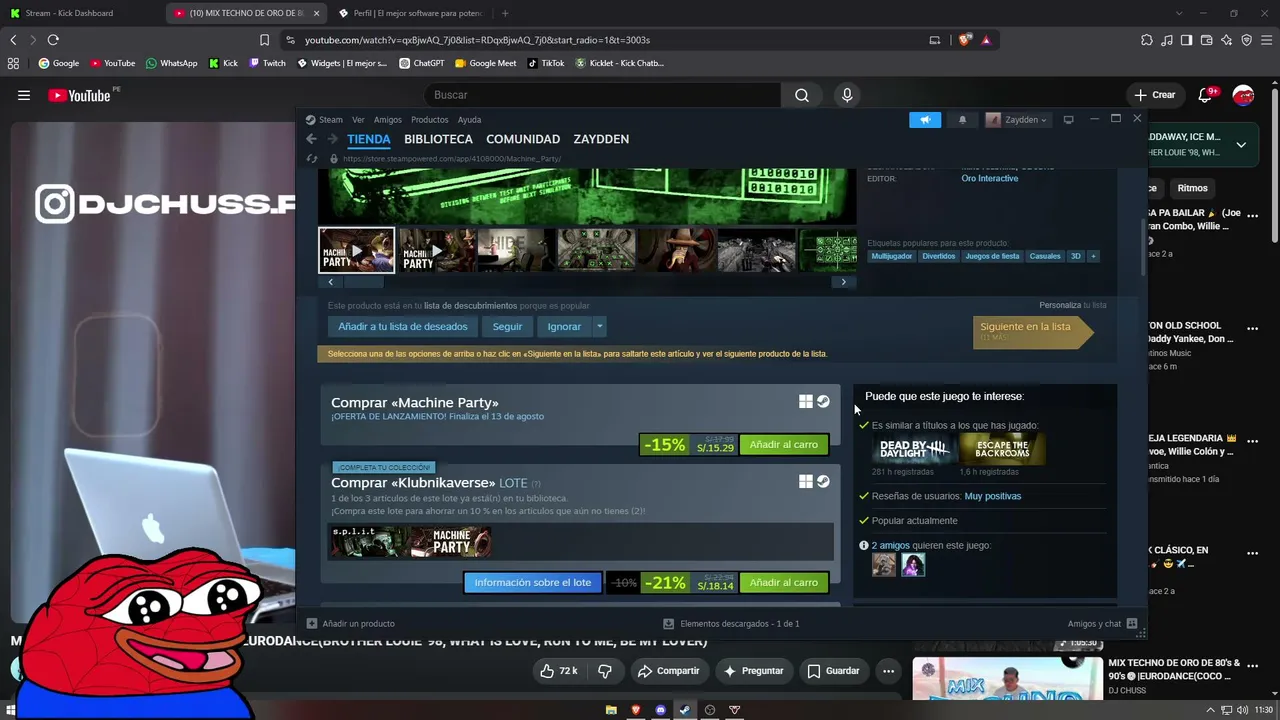1280x720 pixels.
Task: Play the first Machine Party trailer thumbnail
Action: 357,251
